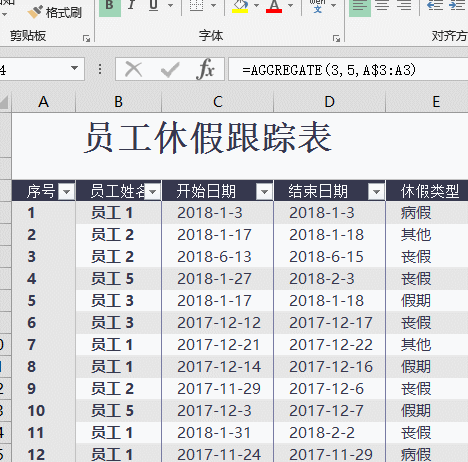Click 其他 in row 2

[x=427, y=235]
